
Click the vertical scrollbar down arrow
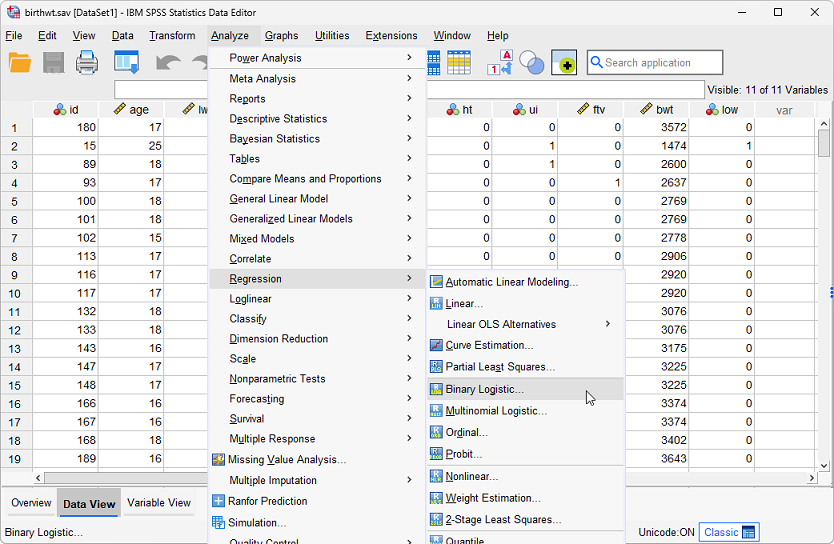tap(824, 465)
